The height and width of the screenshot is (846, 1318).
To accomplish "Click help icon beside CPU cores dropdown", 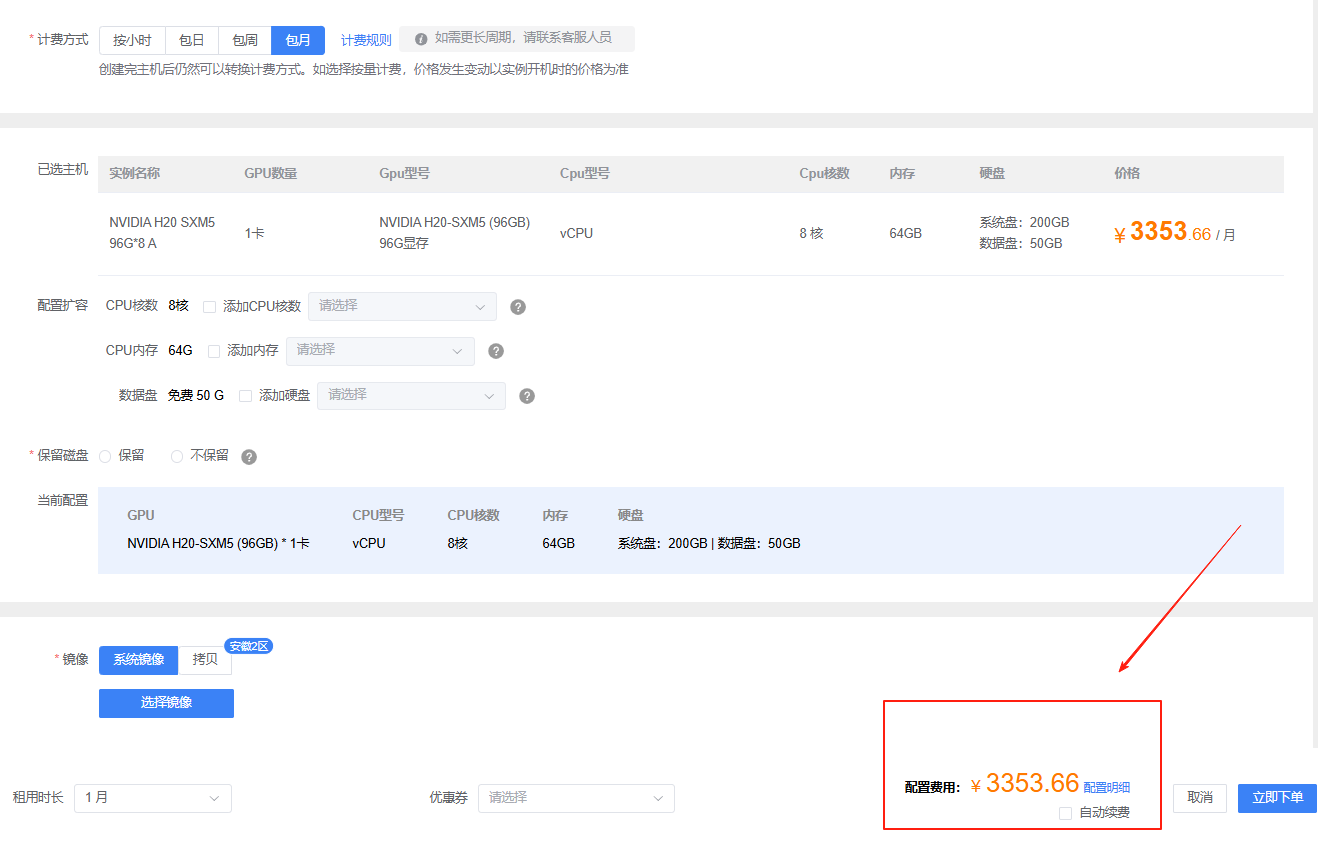I will click(x=518, y=307).
